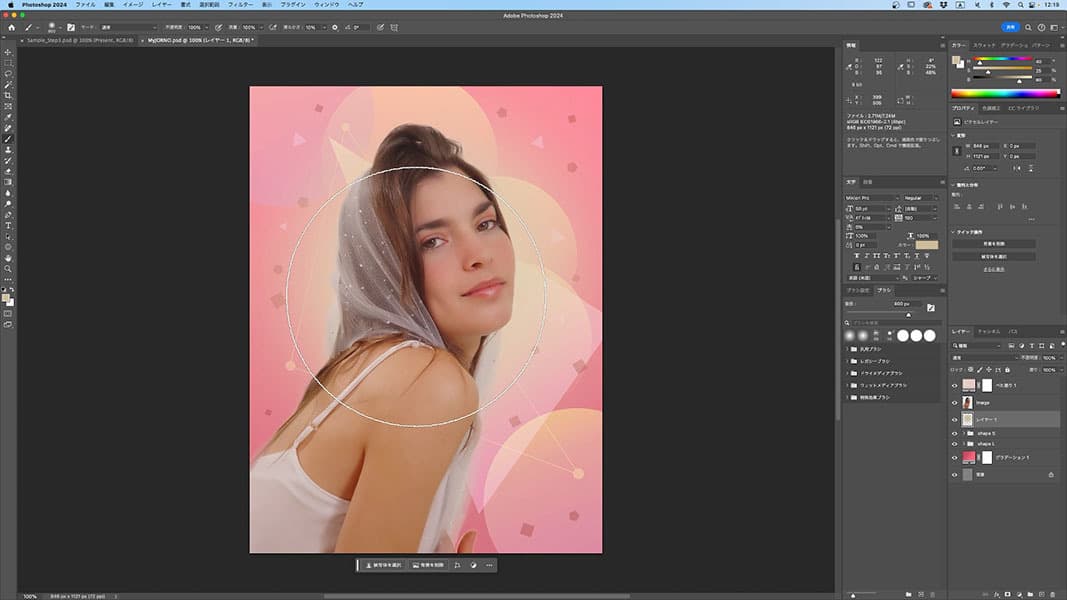Hide the Image layer
1067x600 pixels.
pyautogui.click(x=954, y=402)
